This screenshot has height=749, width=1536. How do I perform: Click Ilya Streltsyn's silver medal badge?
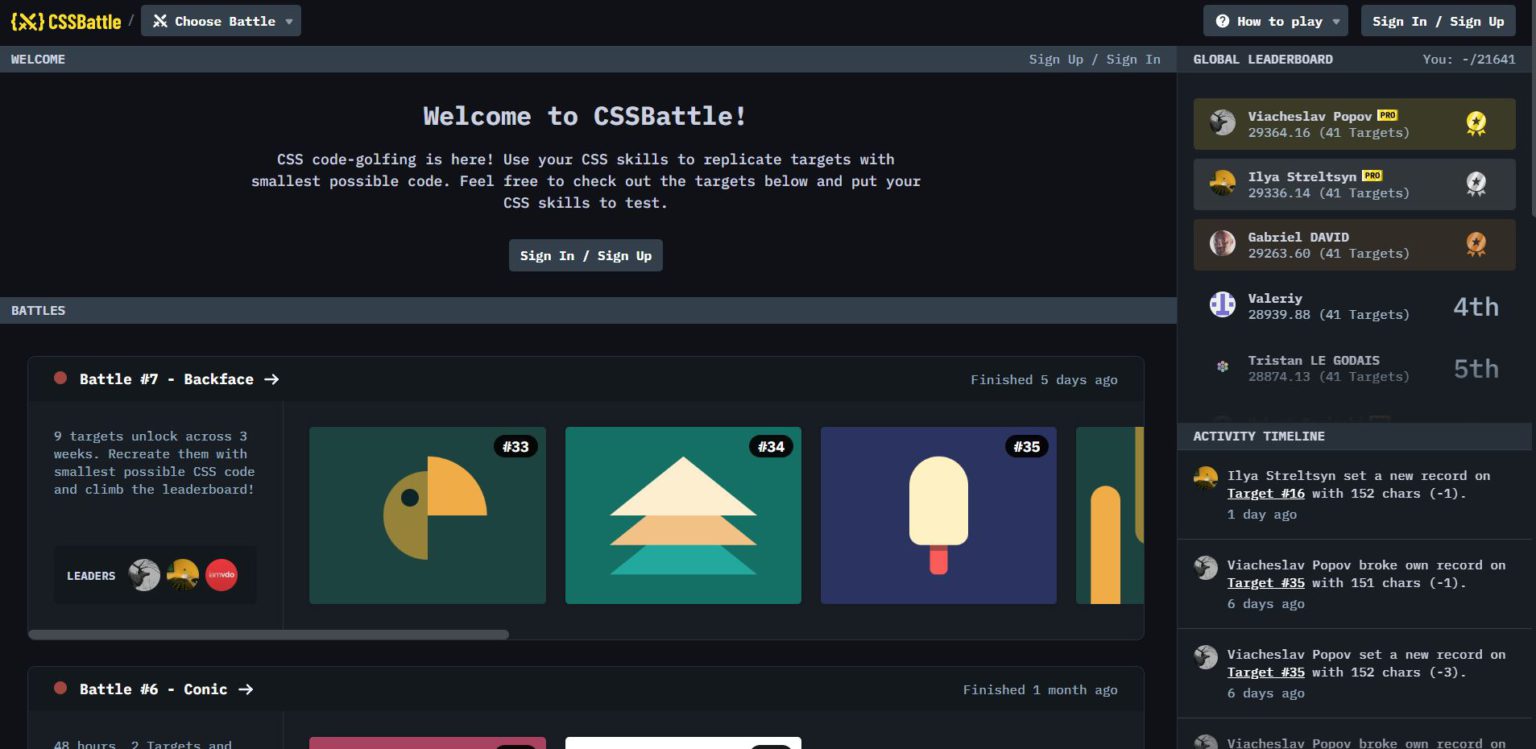(1475, 184)
